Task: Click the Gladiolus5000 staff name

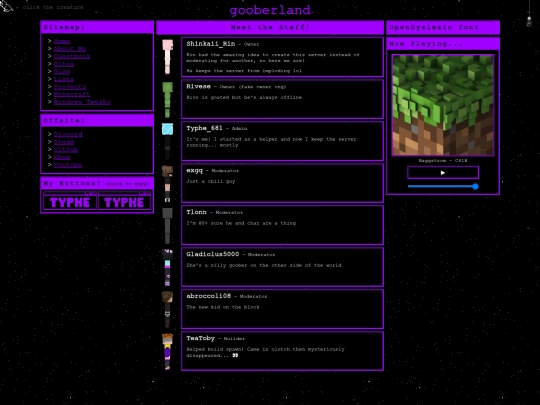Action: click(x=212, y=254)
